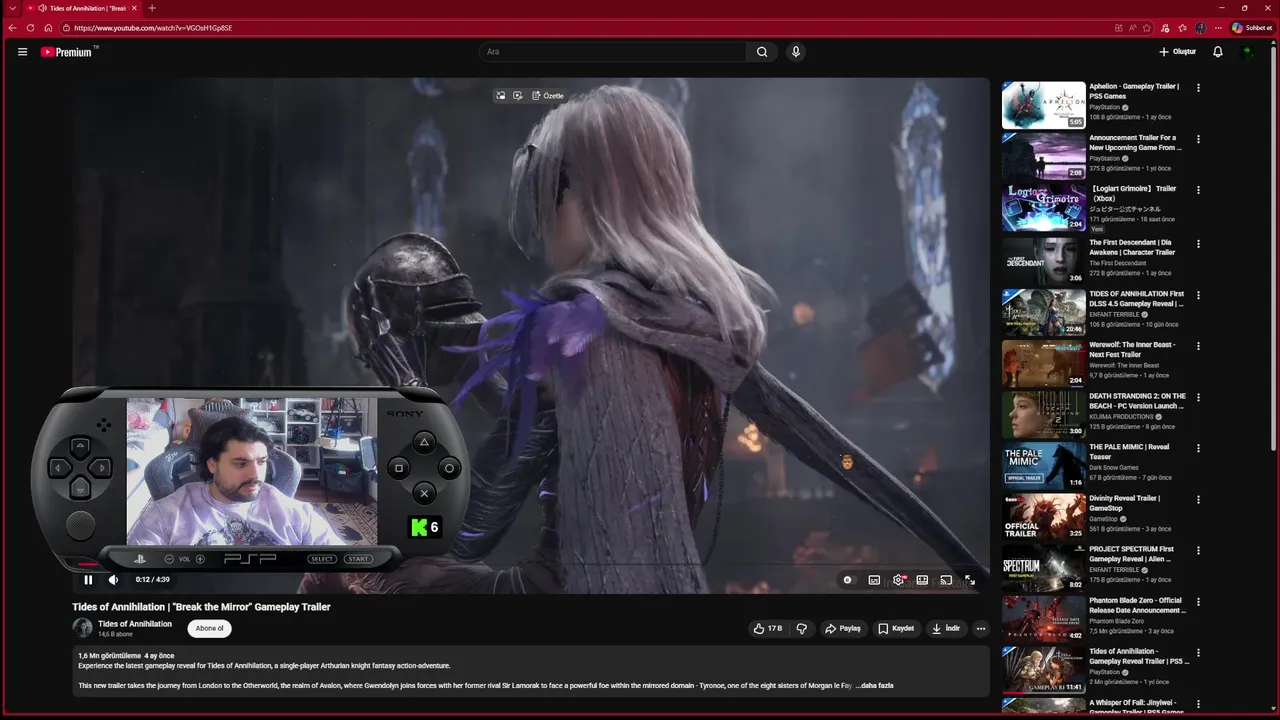Open Announcement Trailer For a New Upcoming Game
Image resolution: width=1280 pixels, height=720 pixels.
coord(1134,143)
